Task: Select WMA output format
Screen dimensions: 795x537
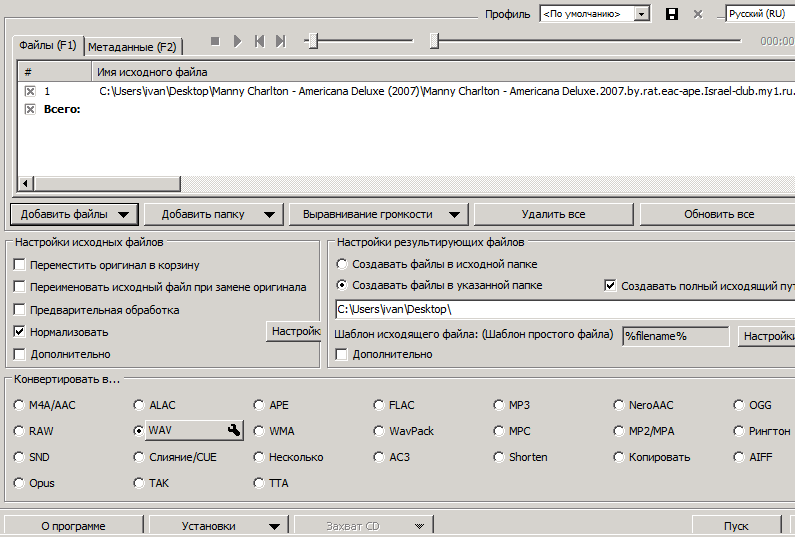Action: tap(259, 431)
